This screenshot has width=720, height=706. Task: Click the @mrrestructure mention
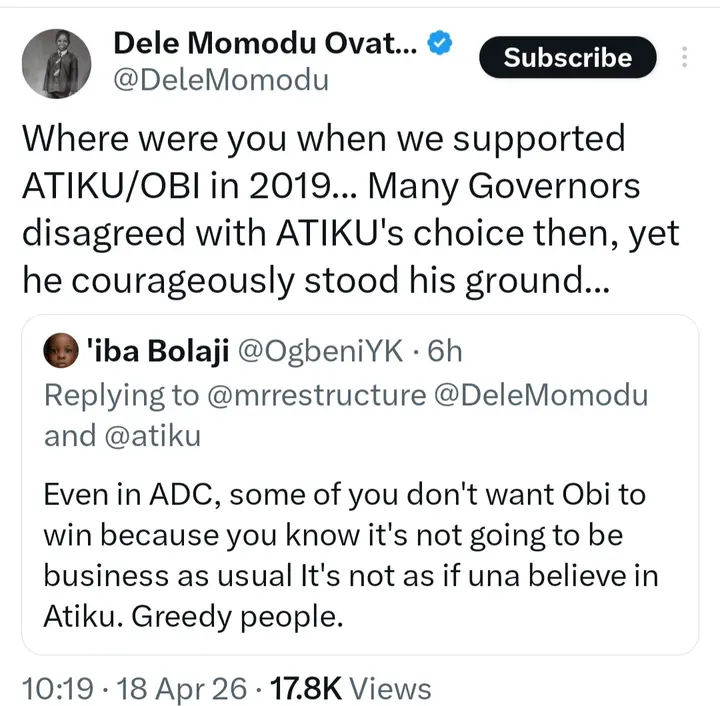coord(317,394)
